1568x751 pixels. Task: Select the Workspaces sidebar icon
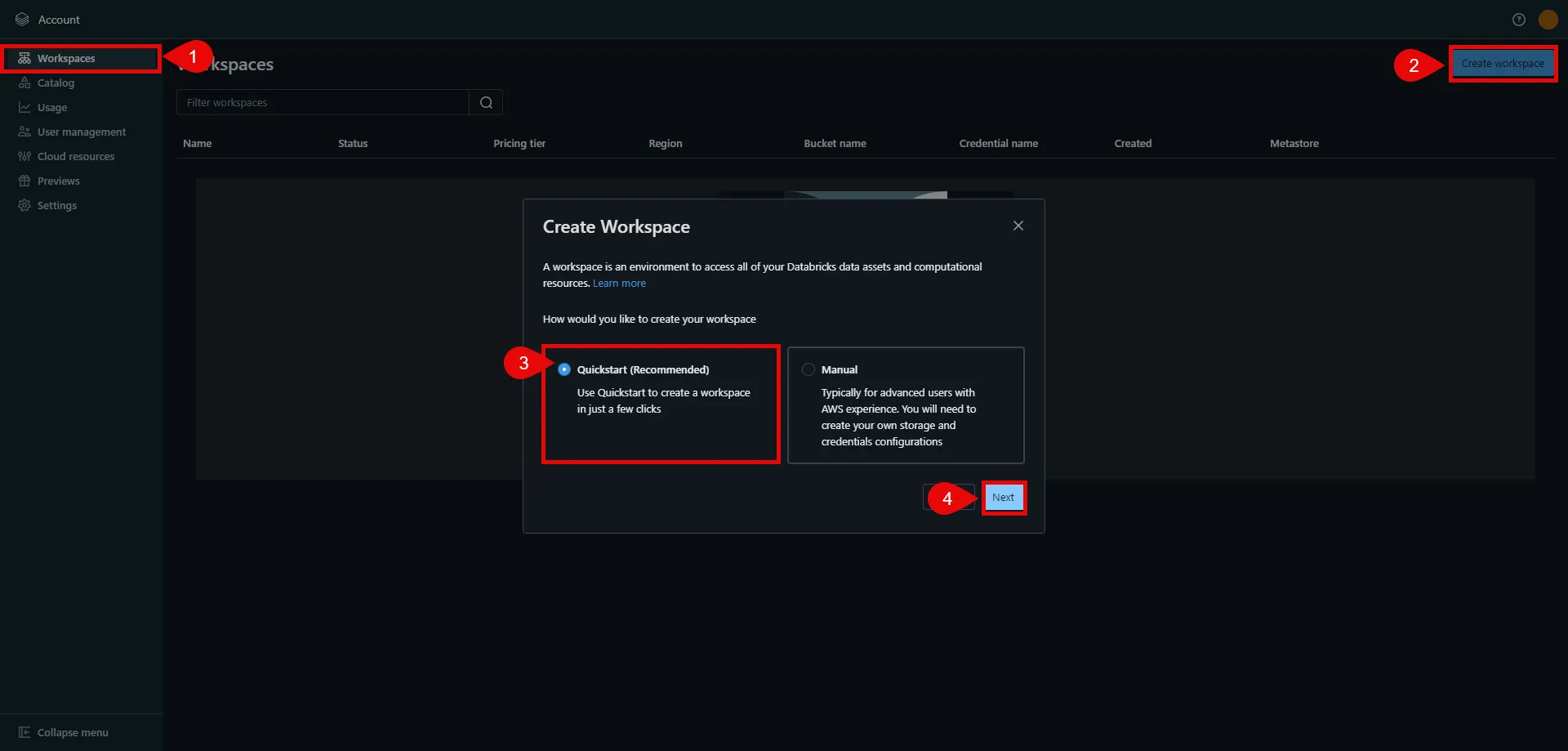[x=24, y=58]
